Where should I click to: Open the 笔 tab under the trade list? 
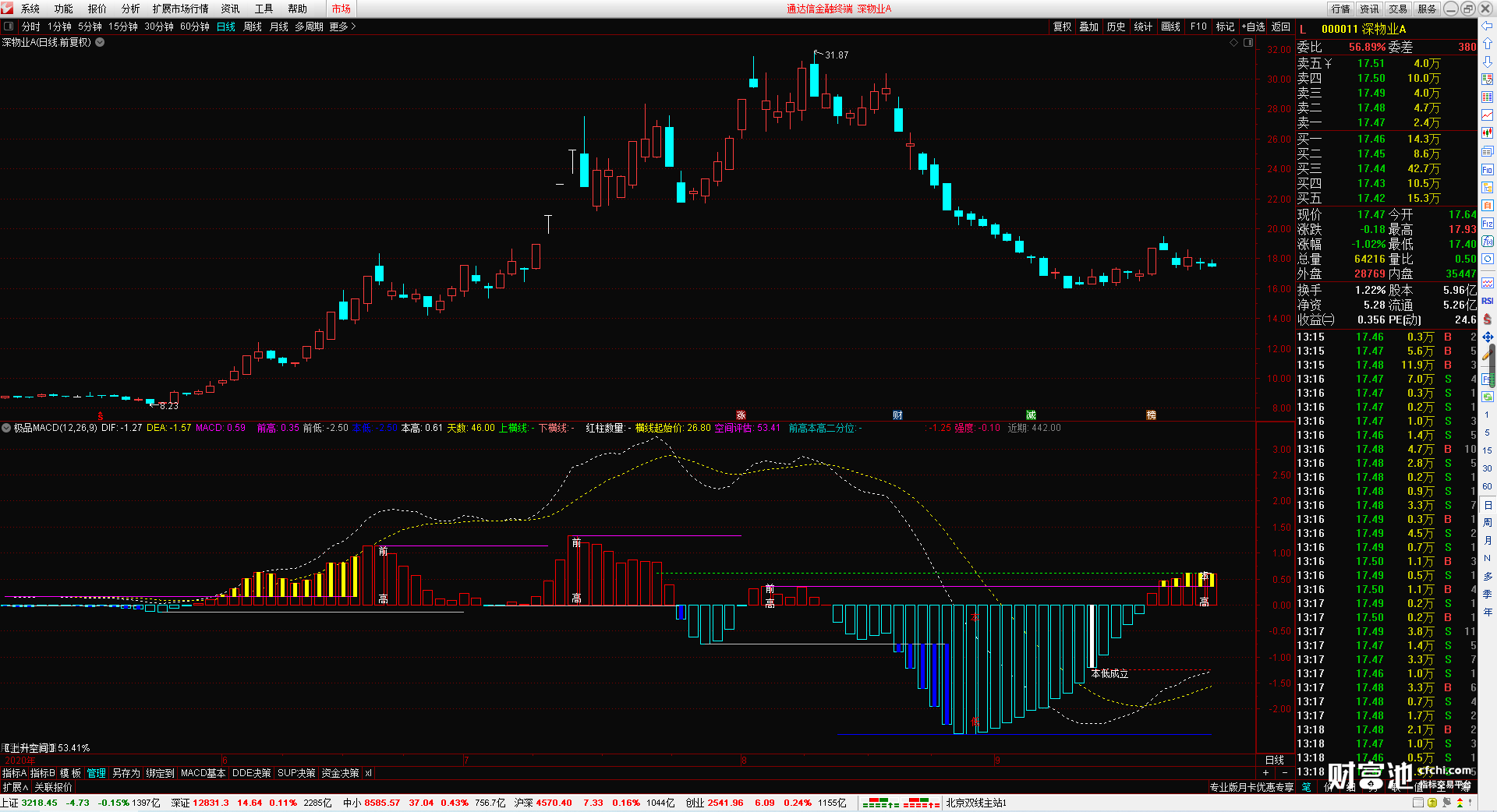1306,787
